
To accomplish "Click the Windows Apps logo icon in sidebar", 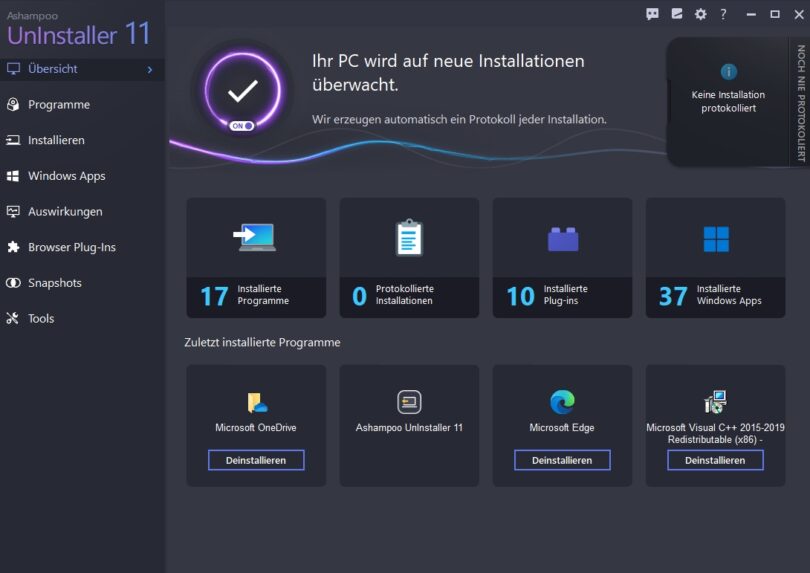I will pos(13,176).
